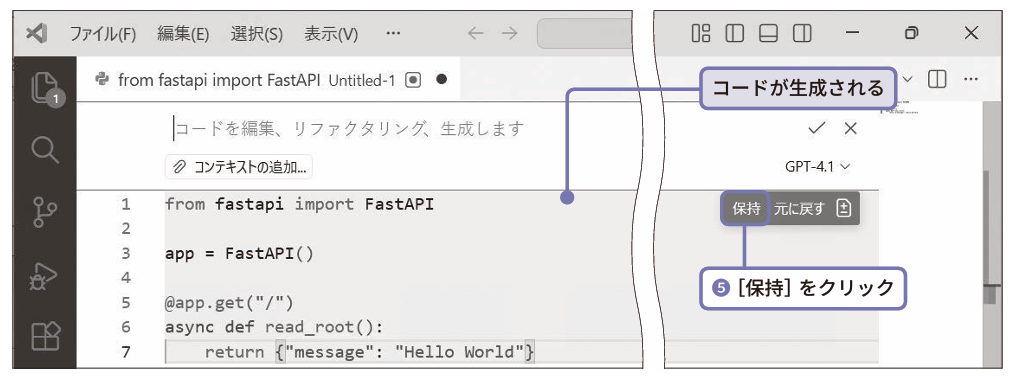Open the Search view in activity bar
Screen dimensions: 1015x382
click(45, 150)
